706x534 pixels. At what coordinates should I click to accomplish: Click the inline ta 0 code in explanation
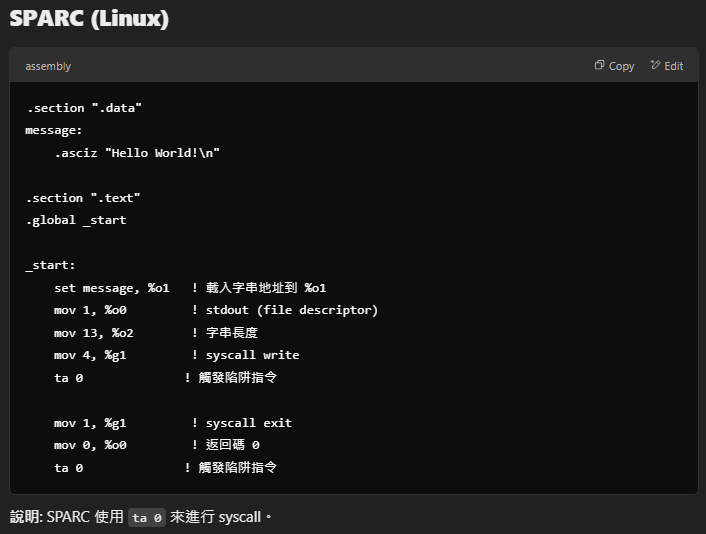147,517
